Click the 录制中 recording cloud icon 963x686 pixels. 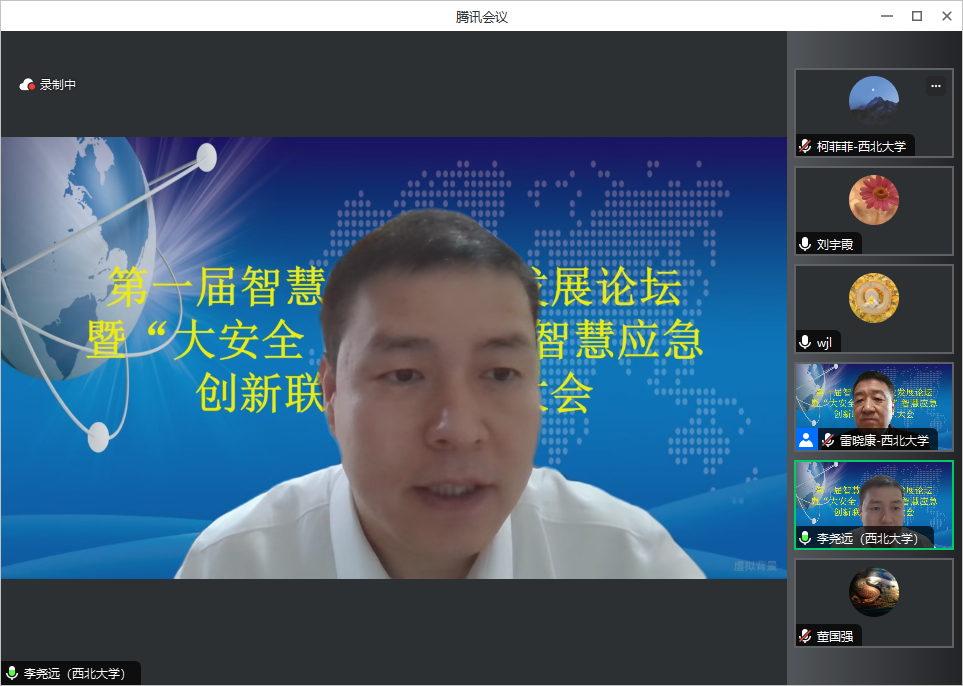tap(27, 85)
